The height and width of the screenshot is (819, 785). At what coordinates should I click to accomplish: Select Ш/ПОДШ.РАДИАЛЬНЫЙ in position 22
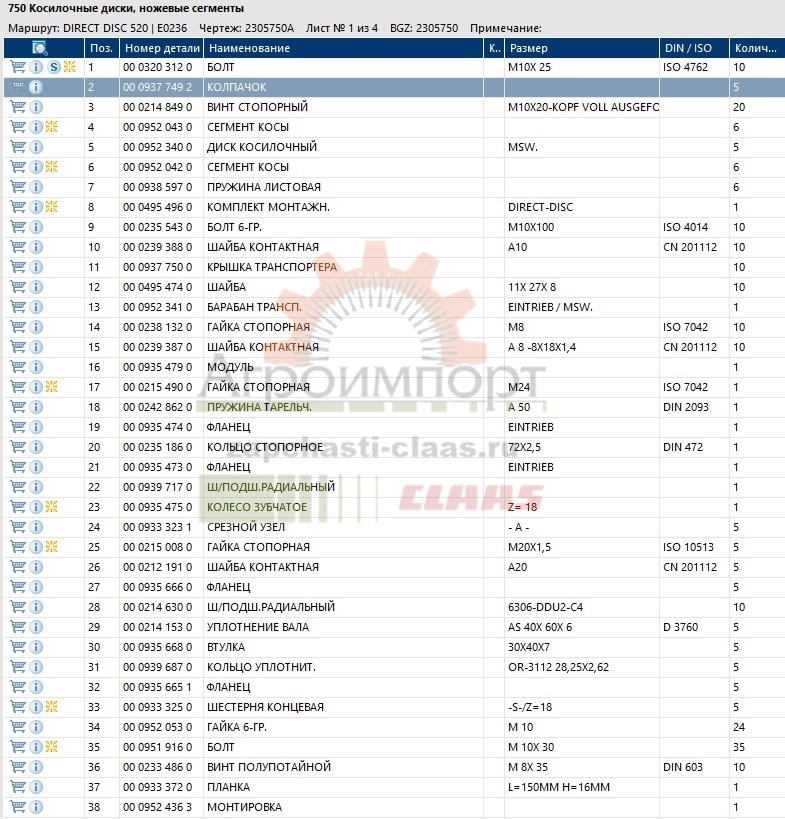(271, 487)
